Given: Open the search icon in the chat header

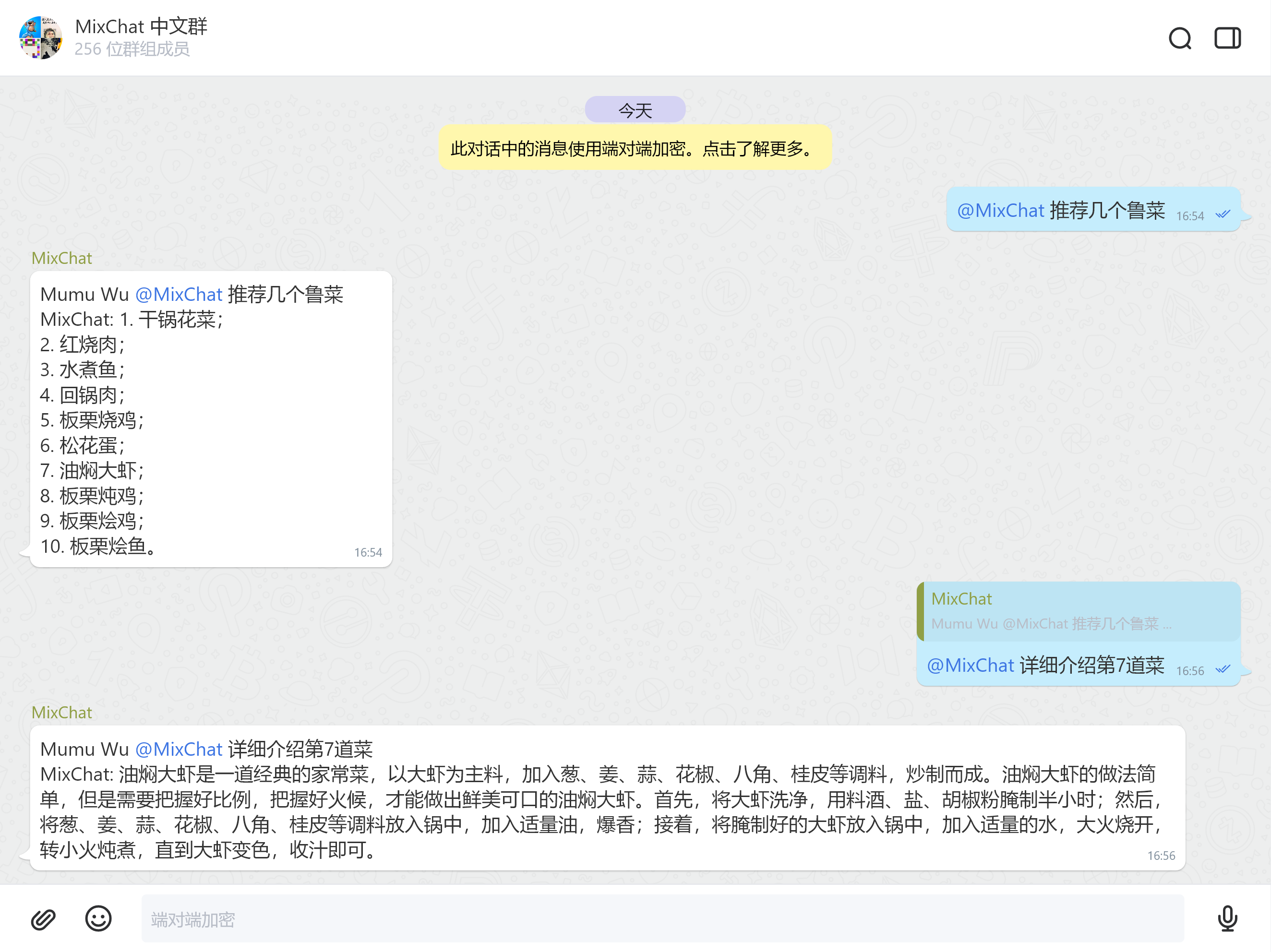Looking at the screenshot, I should [1180, 38].
